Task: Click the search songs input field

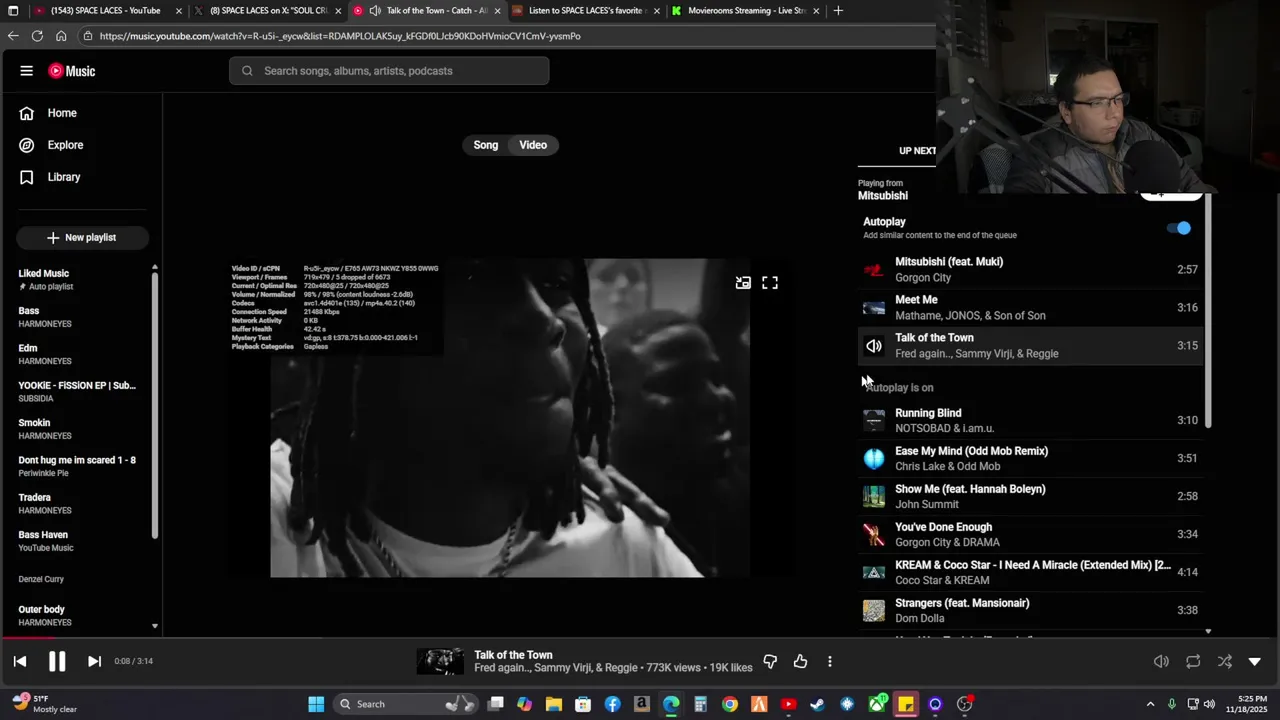Action: pos(389,71)
